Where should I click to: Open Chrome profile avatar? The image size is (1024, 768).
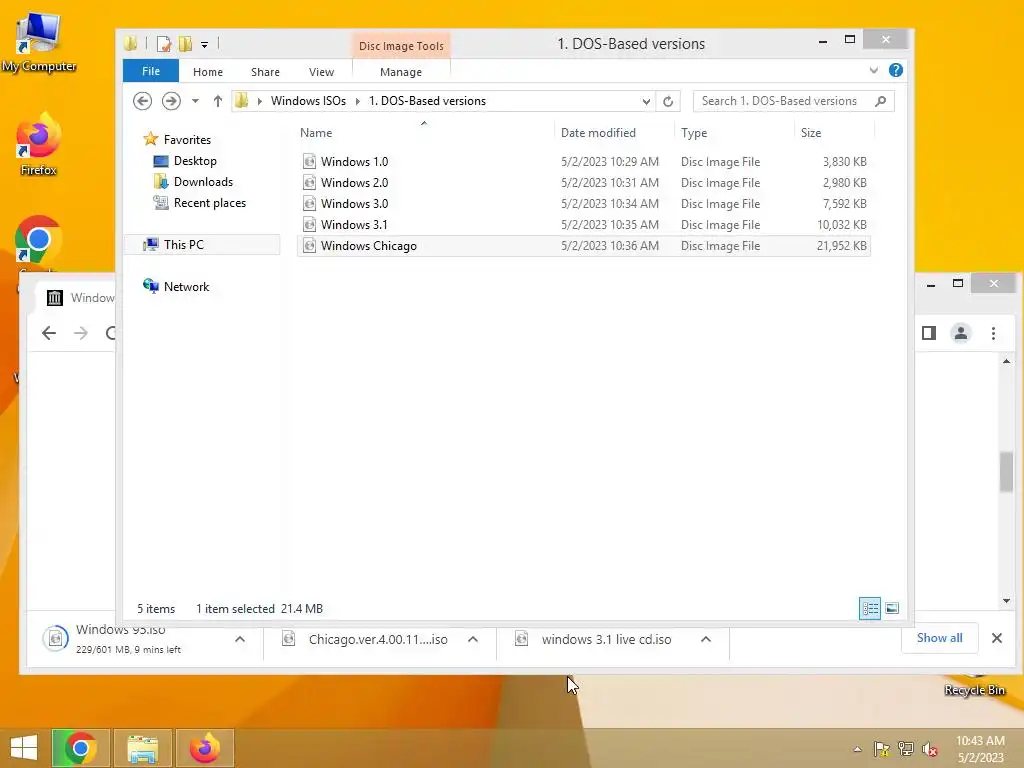point(961,333)
